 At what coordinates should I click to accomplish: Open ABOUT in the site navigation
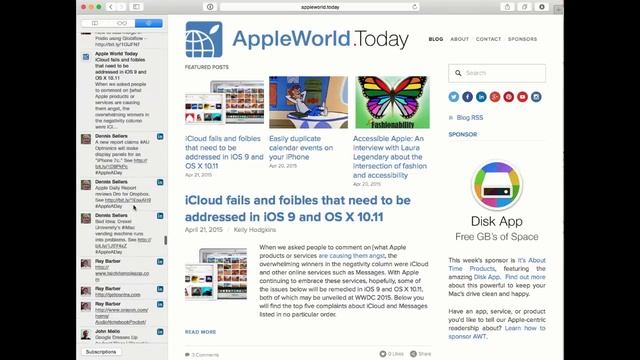point(460,39)
